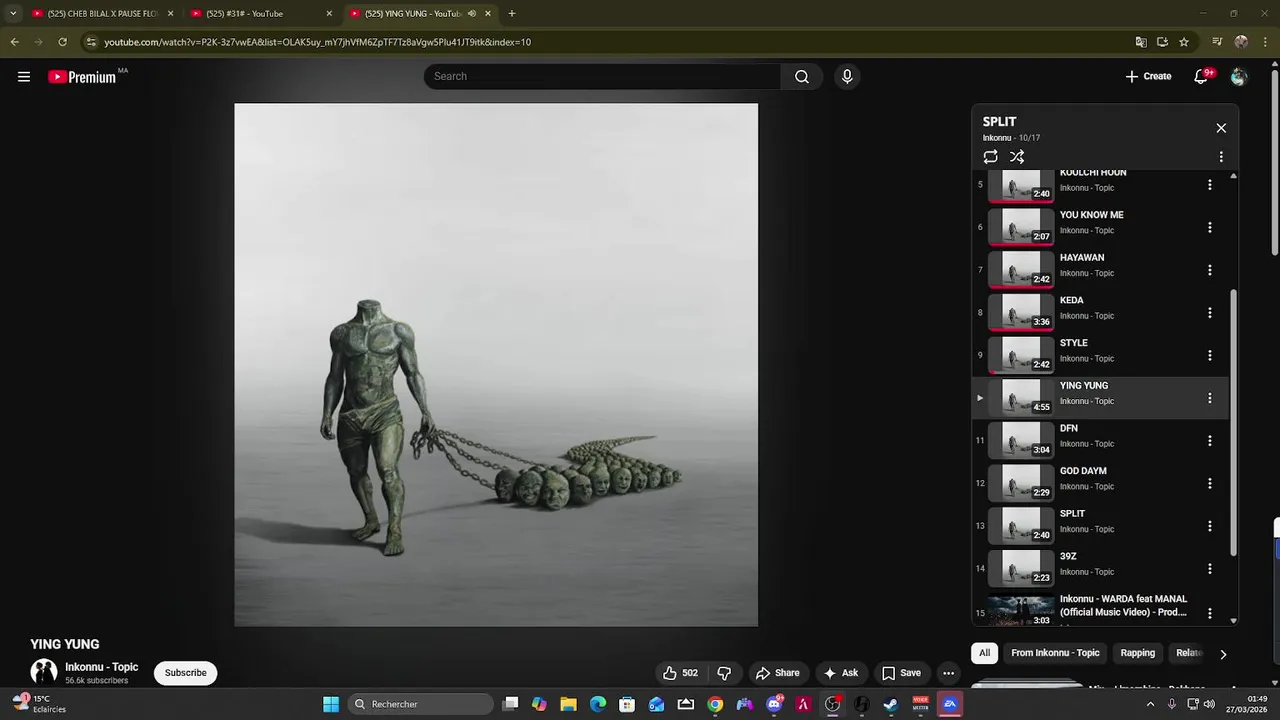The image size is (1280, 720).
Task: Select the Rapping filter chip
Action: pyautogui.click(x=1138, y=653)
